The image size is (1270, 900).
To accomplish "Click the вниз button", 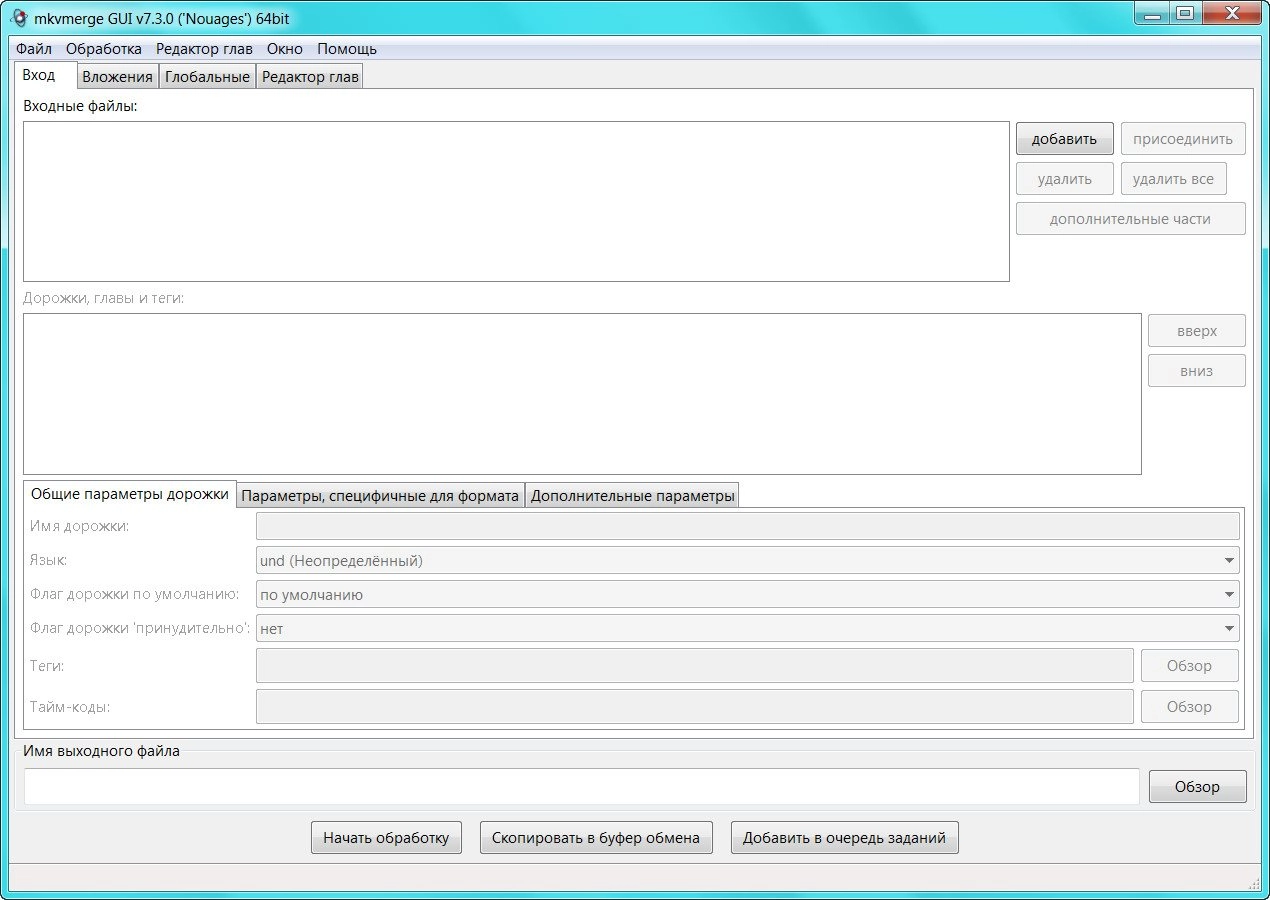I will [1196, 371].
